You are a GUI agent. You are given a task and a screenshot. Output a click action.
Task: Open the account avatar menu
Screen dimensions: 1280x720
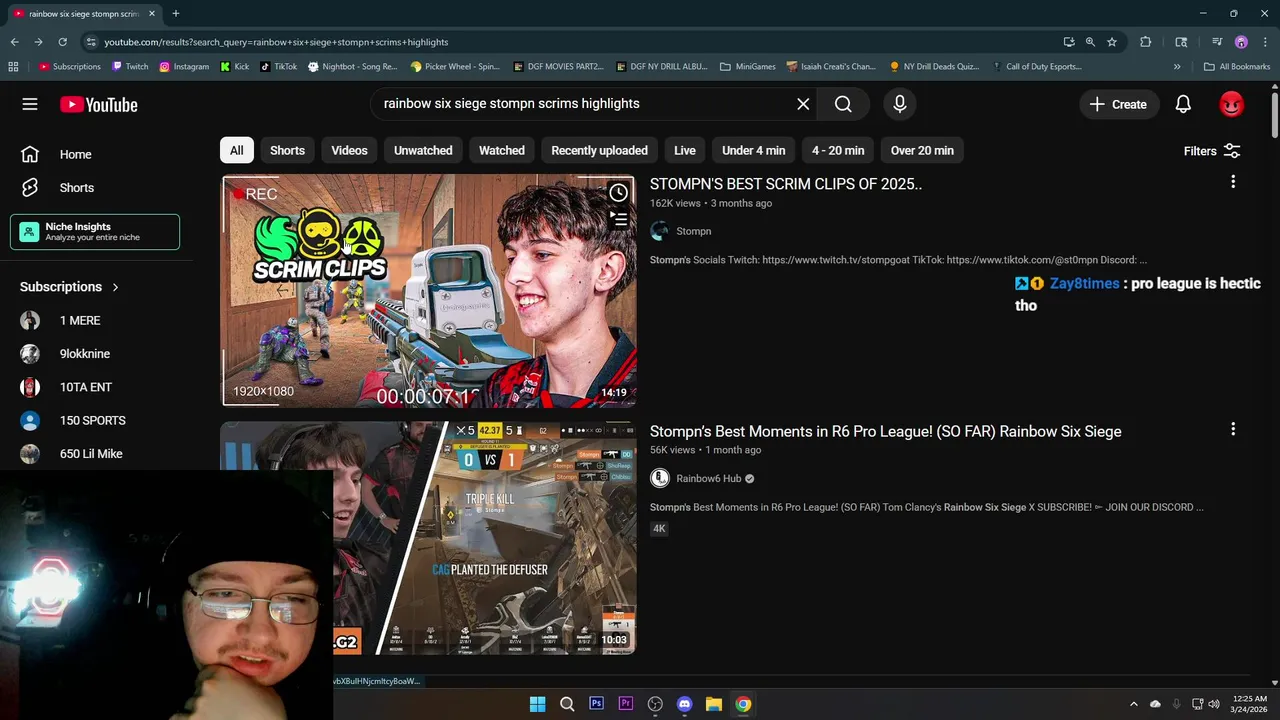click(1231, 104)
